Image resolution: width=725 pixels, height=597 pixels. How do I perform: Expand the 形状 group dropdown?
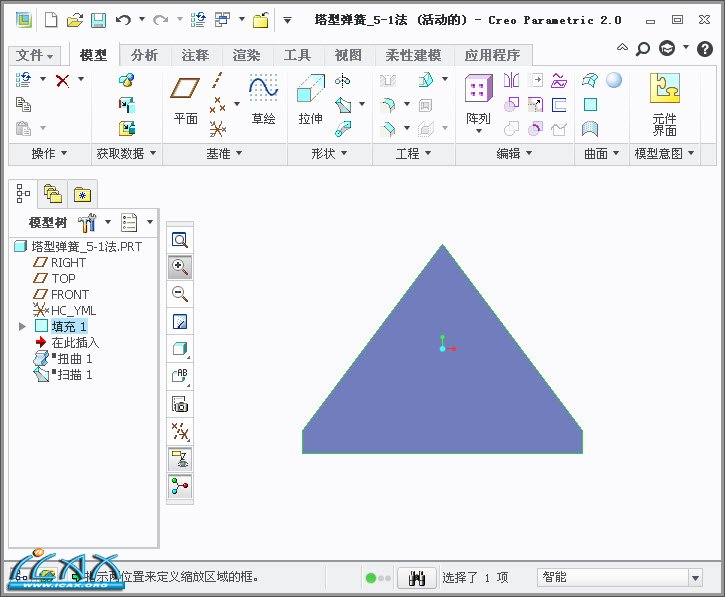[329, 154]
